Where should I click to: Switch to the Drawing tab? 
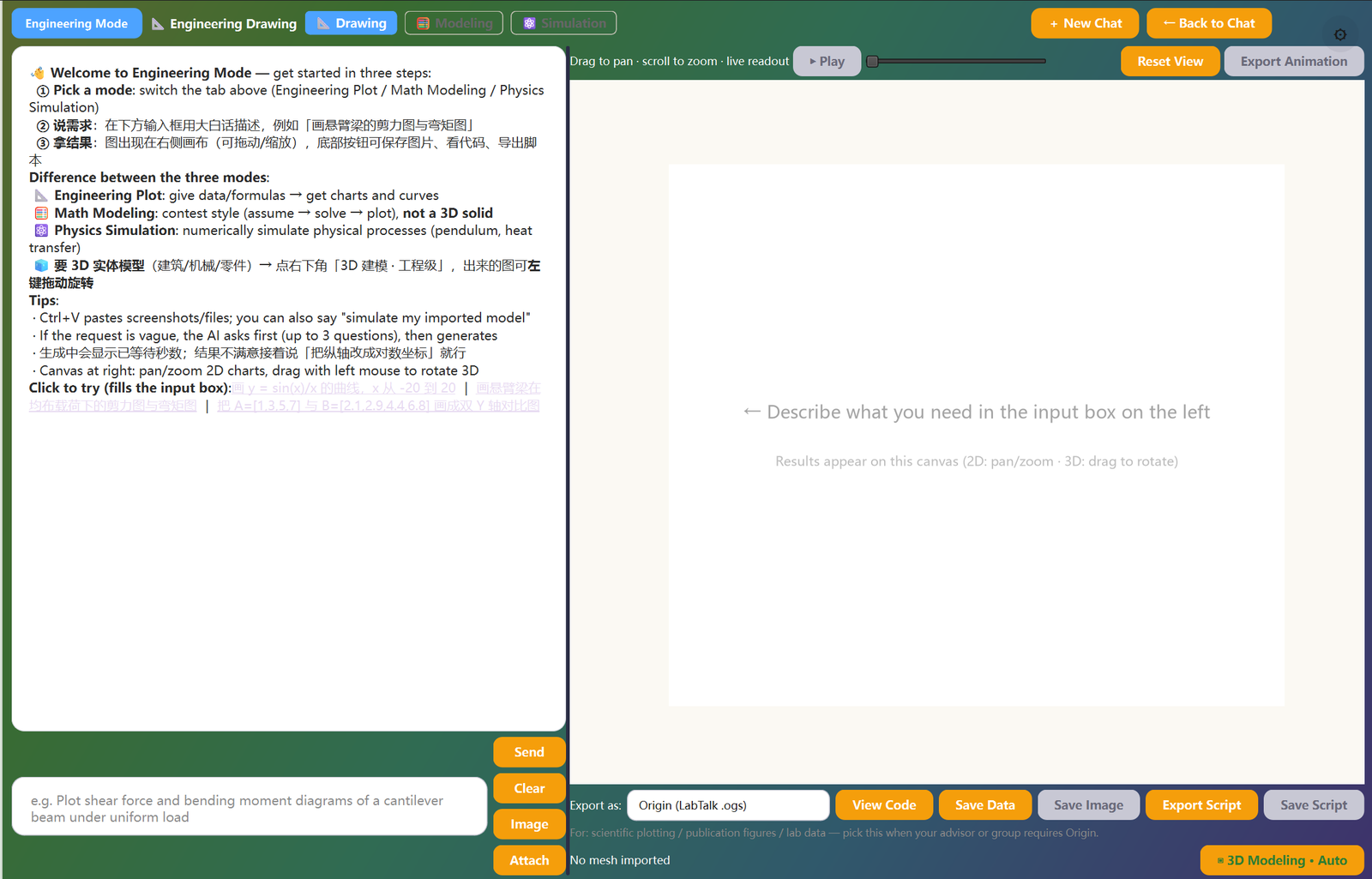pyautogui.click(x=352, y=23)
